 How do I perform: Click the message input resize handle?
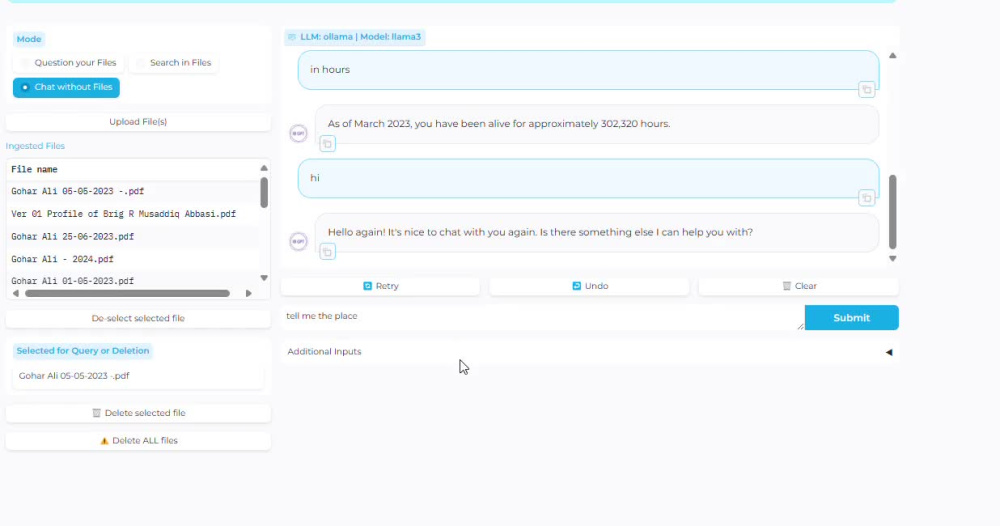[x=800, y=326]
